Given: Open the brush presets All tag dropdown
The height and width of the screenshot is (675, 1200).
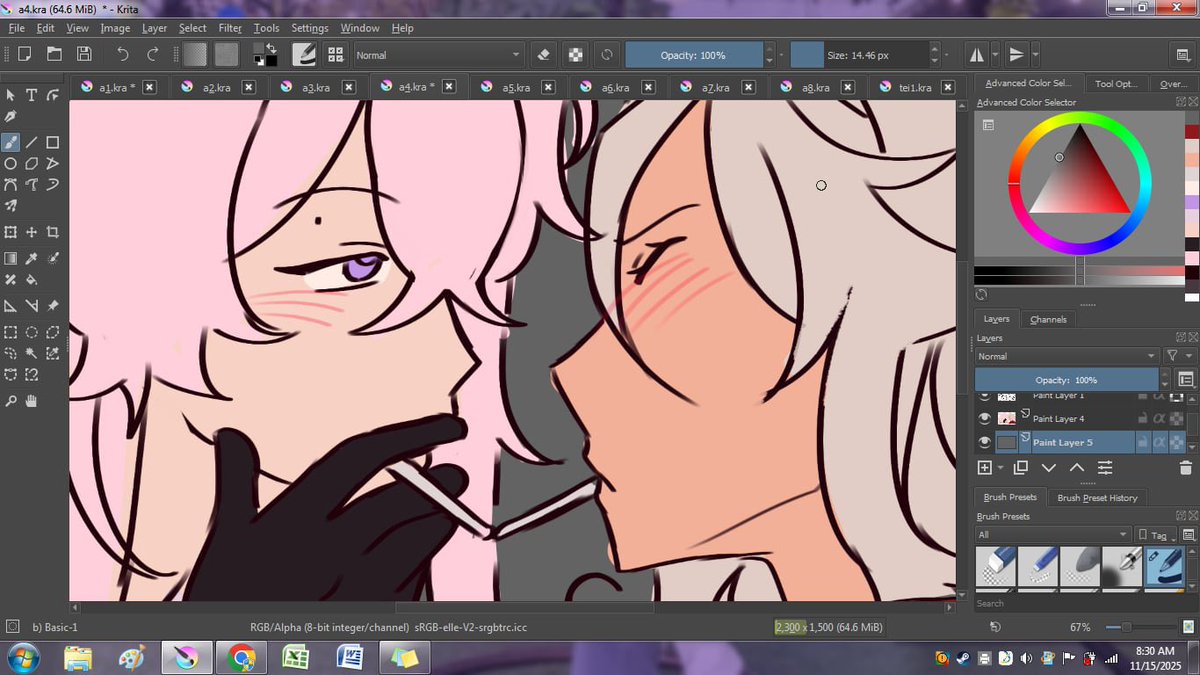Looking at the screenshot, I should click(x=1053, y=535).
